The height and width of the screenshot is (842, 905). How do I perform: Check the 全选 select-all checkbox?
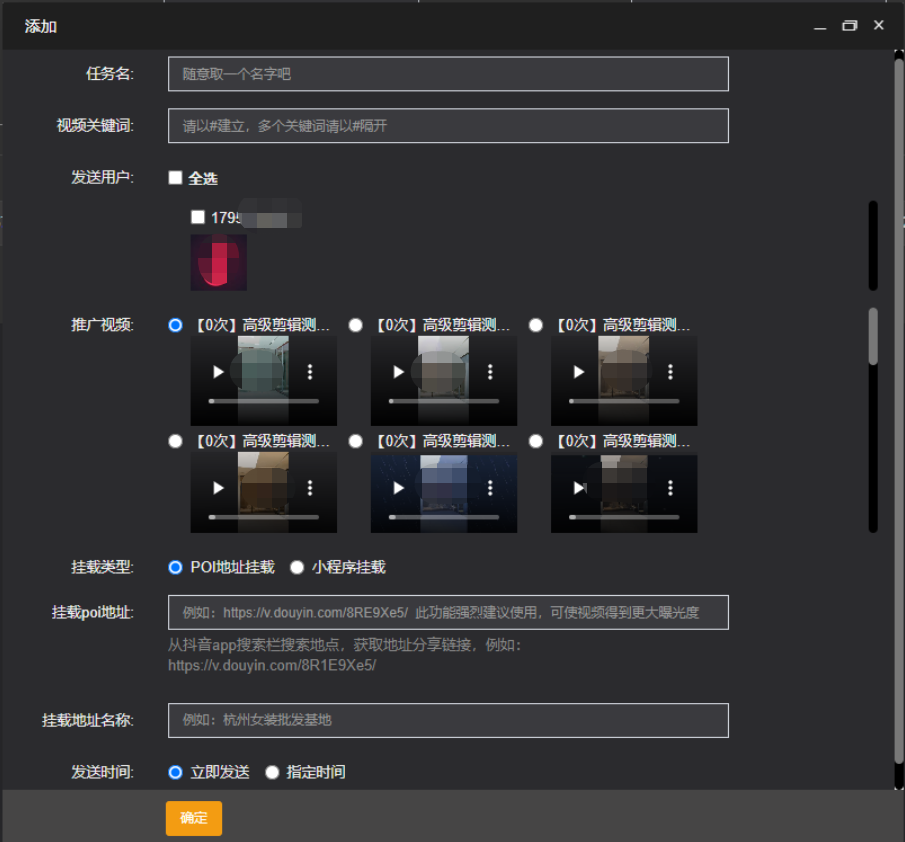pyautogui.click(x=175, y=177)
